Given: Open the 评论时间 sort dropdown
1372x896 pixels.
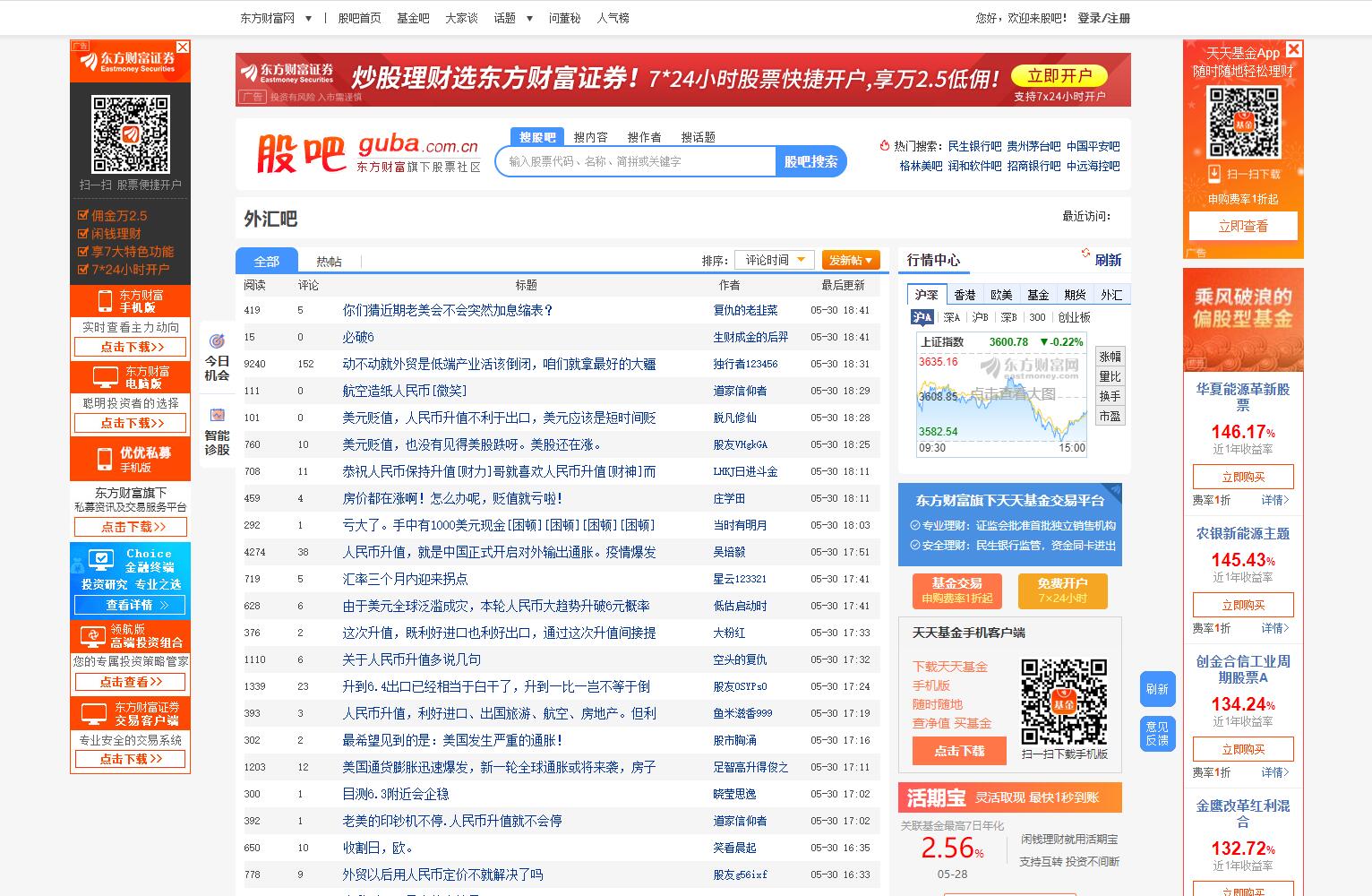Looking at the screenshot, I should coord(773,259).
